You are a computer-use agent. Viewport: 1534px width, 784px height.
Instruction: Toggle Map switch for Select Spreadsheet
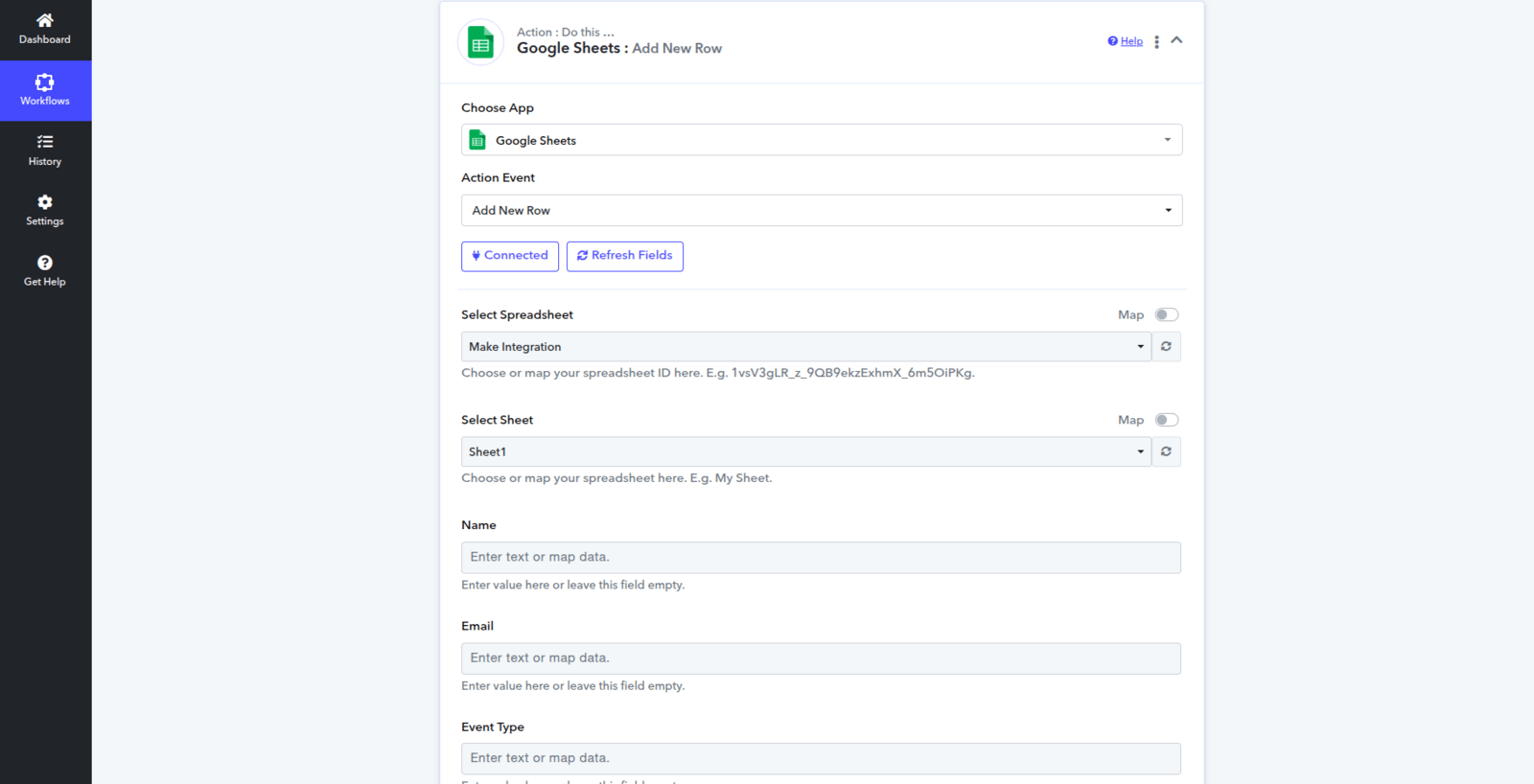[1167, 314]
